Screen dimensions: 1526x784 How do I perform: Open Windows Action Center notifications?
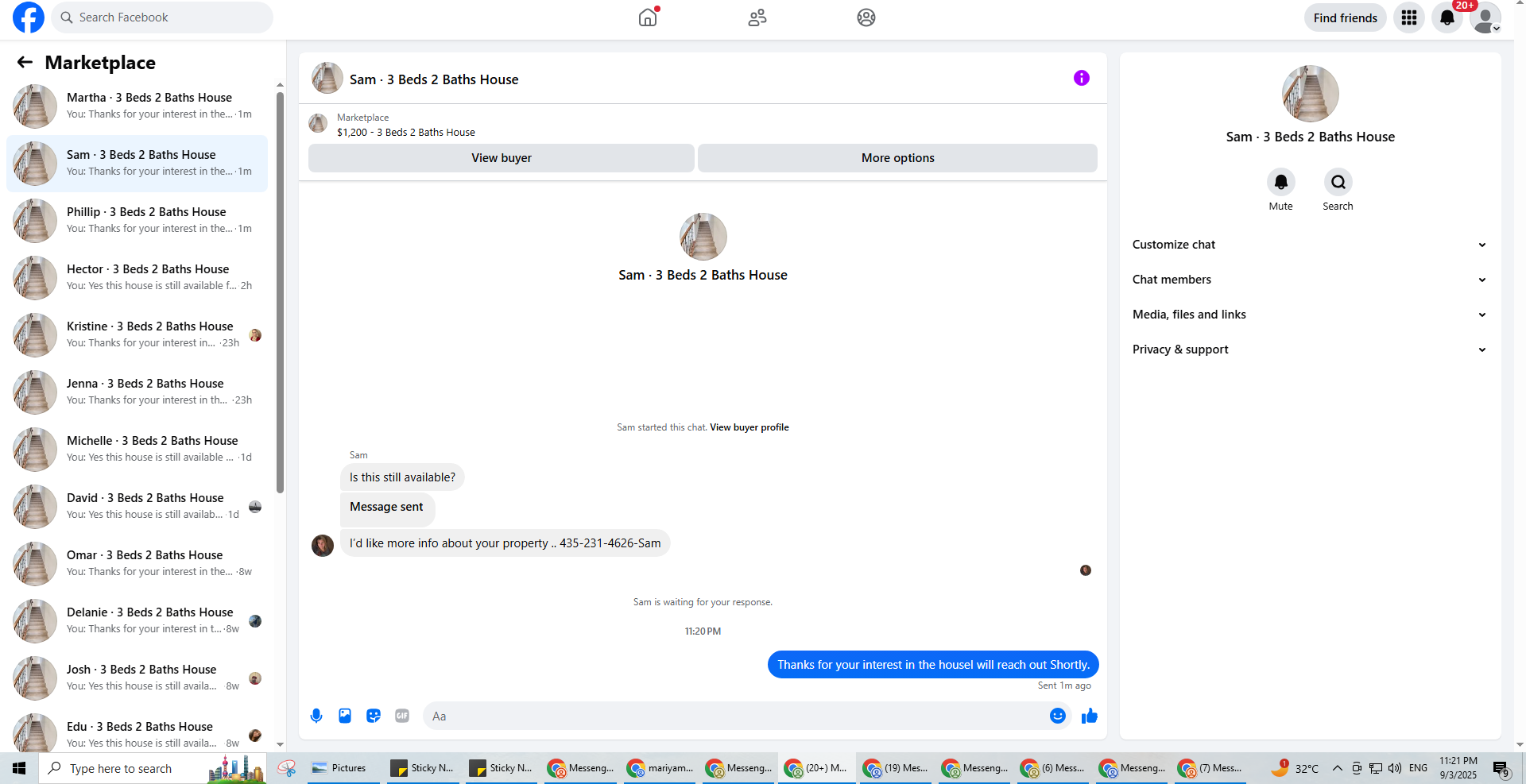coord(1501,768)
